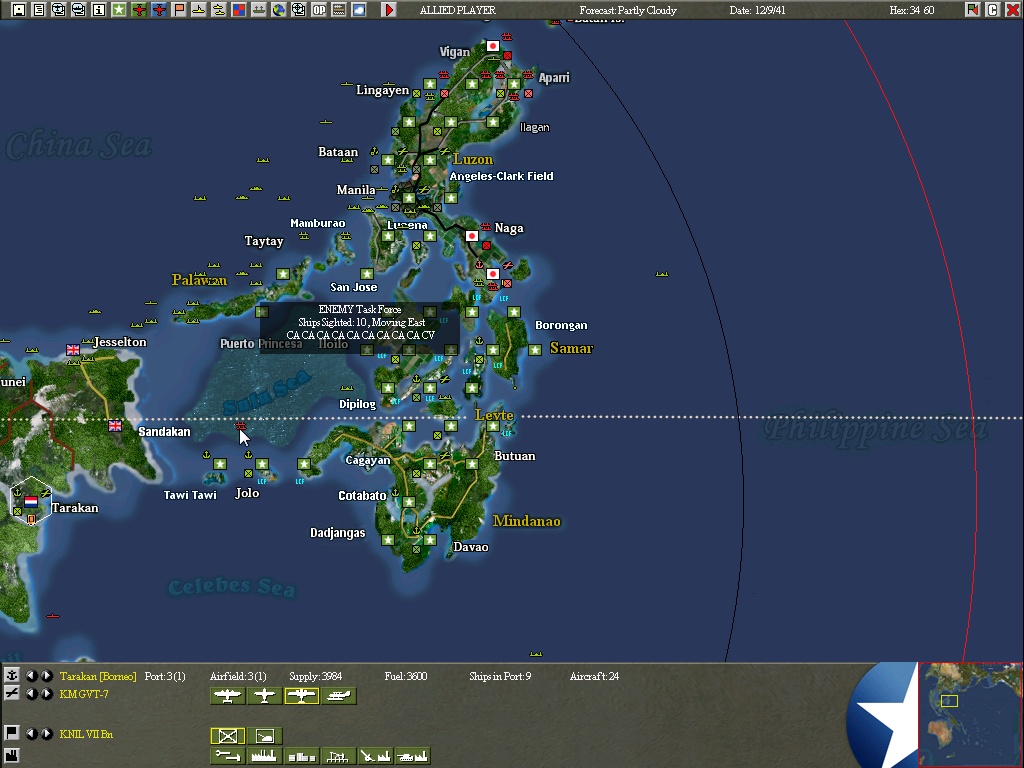1024x768 pixels.
Task: Click the 'C' button in top bar
Action: (993, 10)
